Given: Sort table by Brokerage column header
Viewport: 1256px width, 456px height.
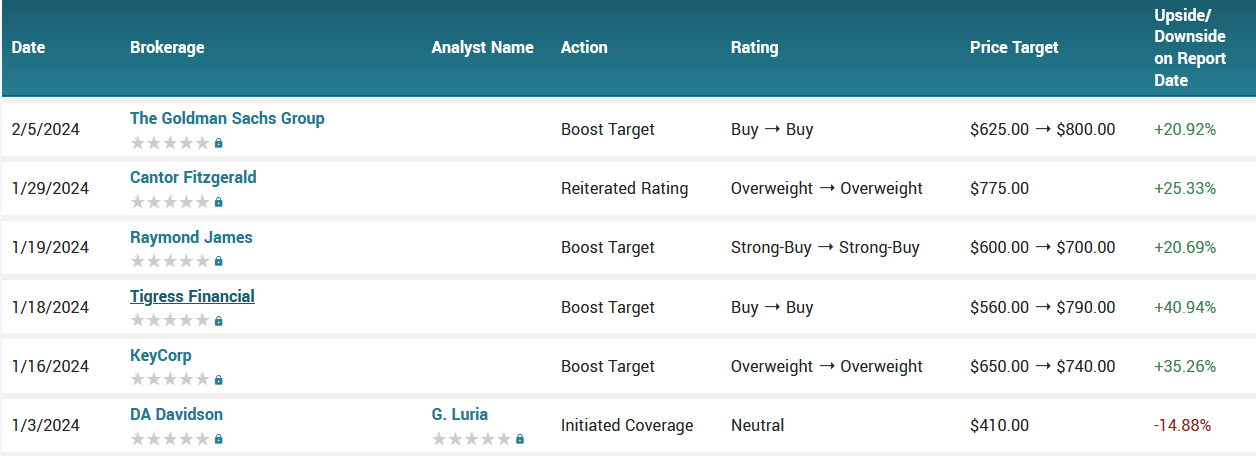Looking at the screenshot, I should point(167,47).
